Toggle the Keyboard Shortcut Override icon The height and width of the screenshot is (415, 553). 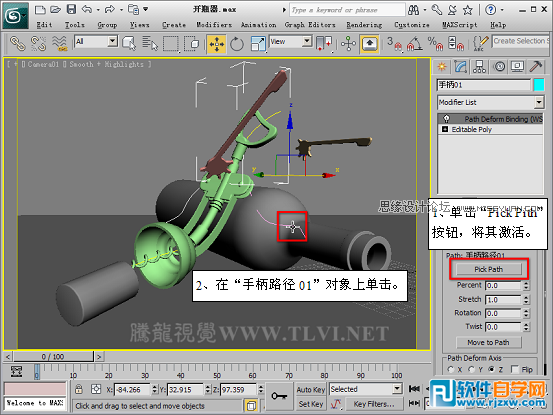click(369, 44)
